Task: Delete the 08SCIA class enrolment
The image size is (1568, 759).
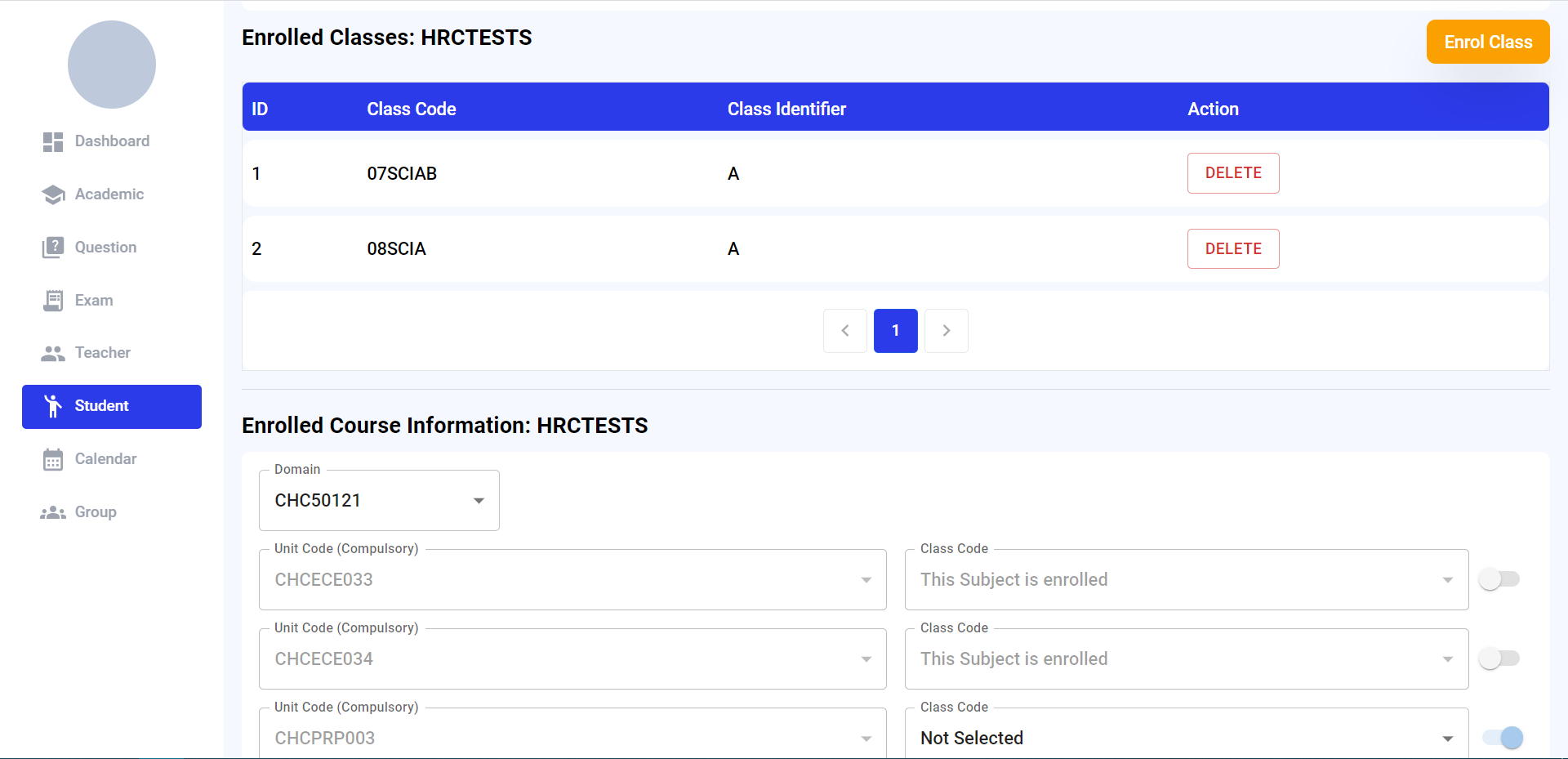Action: pos(1232,249)
